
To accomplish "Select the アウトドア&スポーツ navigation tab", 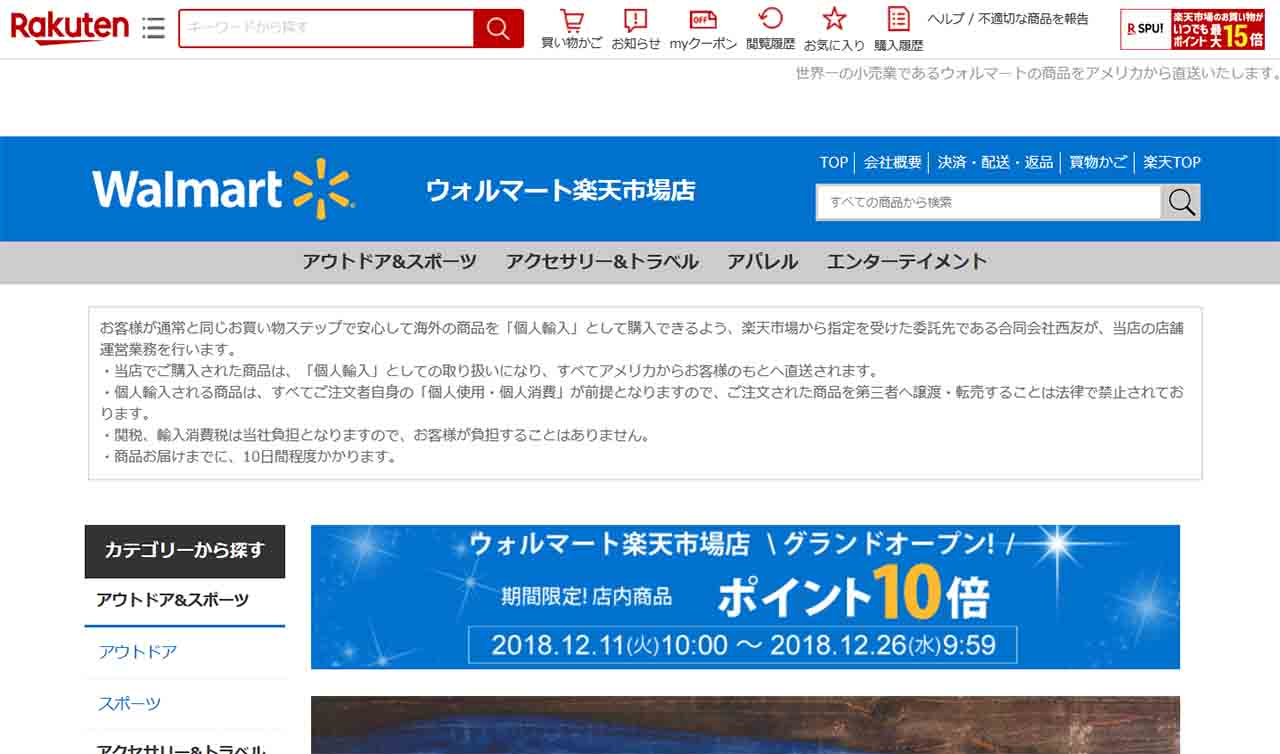I will pyautogui.click(x=389, y=262).
